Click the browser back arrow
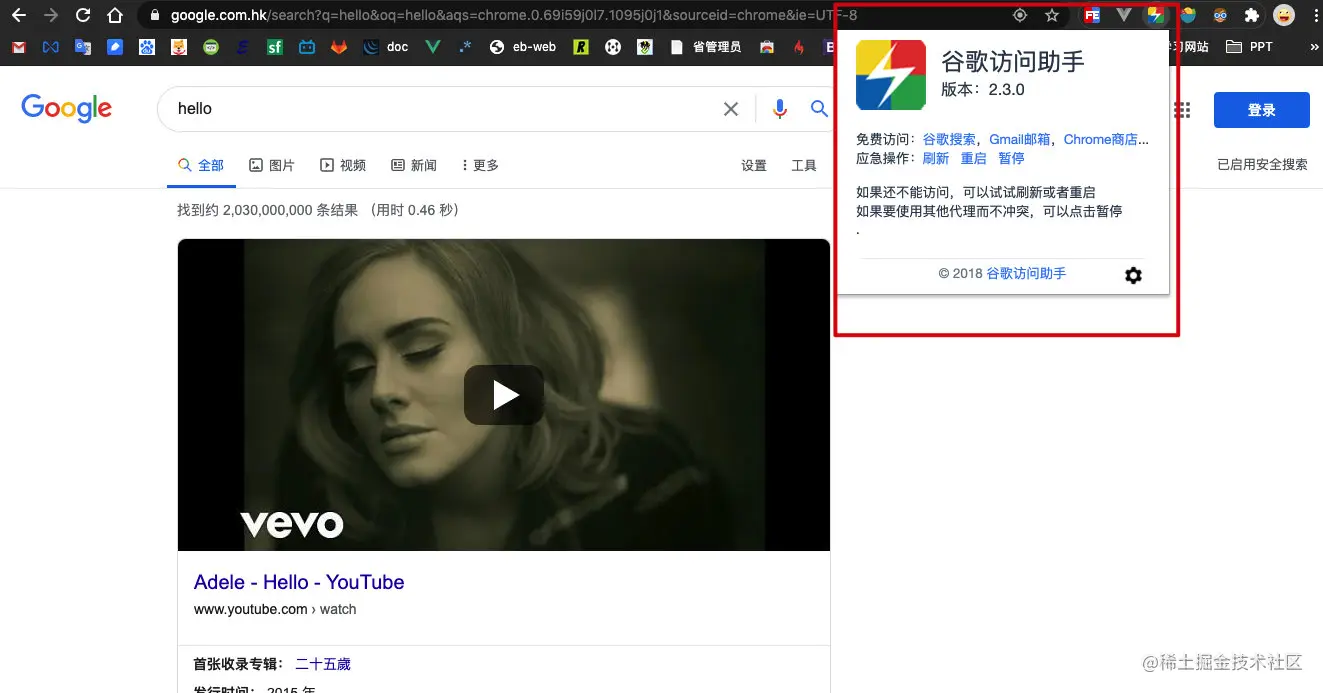The height and width of the screenshot is (693, 1323). 19,15
